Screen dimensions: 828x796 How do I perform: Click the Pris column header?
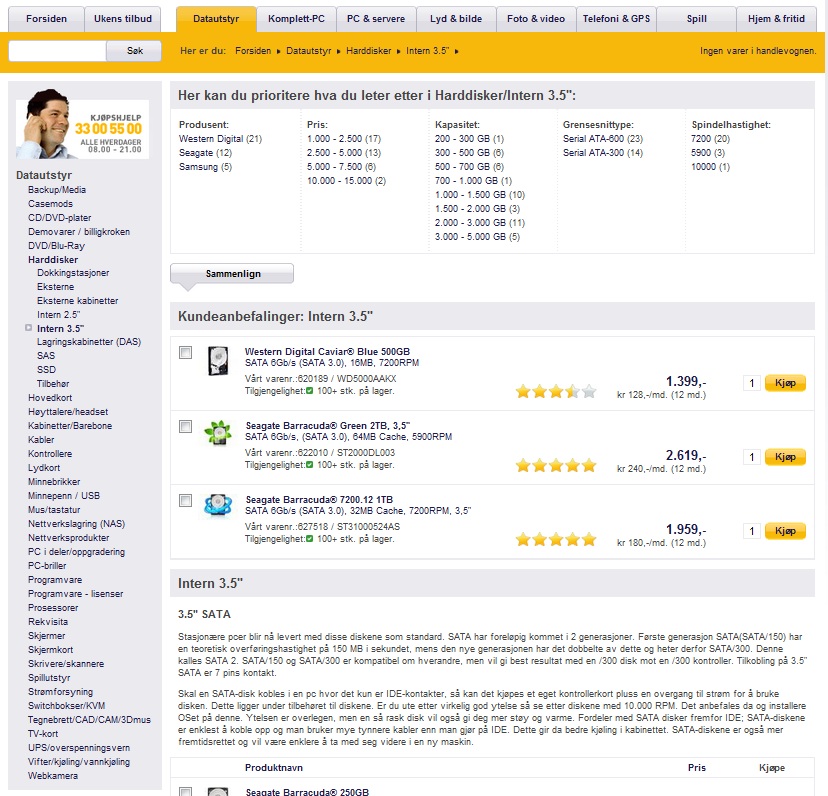[697, 767]
